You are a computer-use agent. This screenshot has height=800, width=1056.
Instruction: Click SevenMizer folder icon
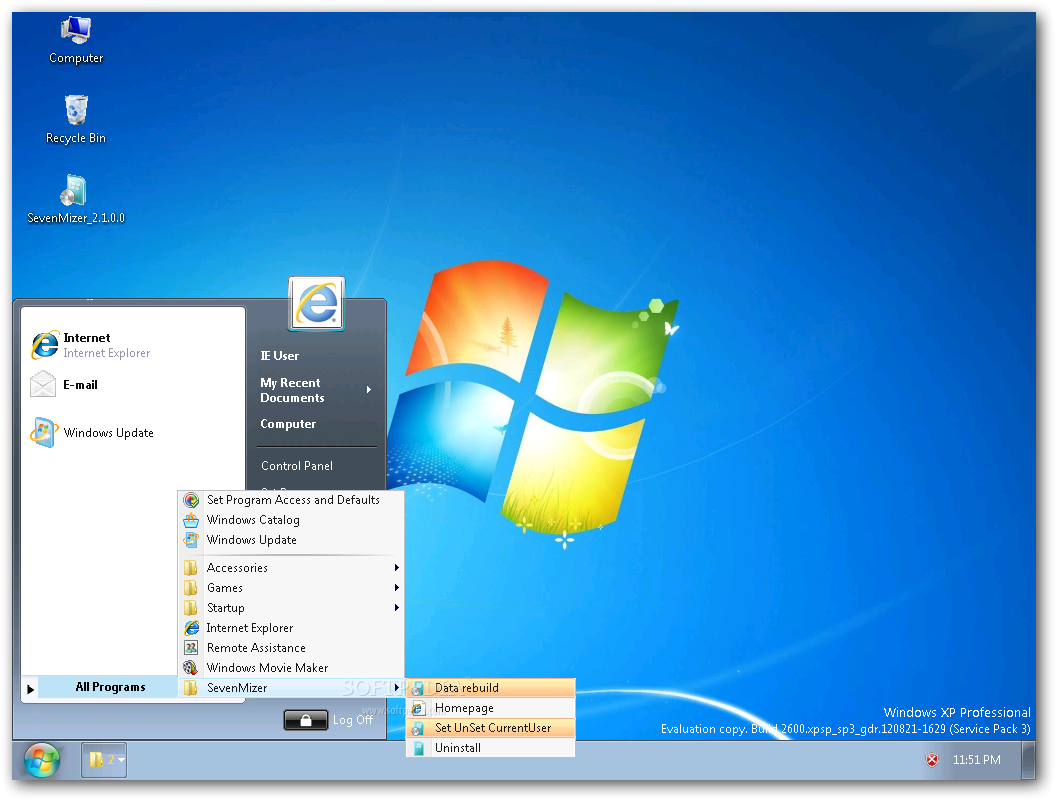tap(191, 688)
